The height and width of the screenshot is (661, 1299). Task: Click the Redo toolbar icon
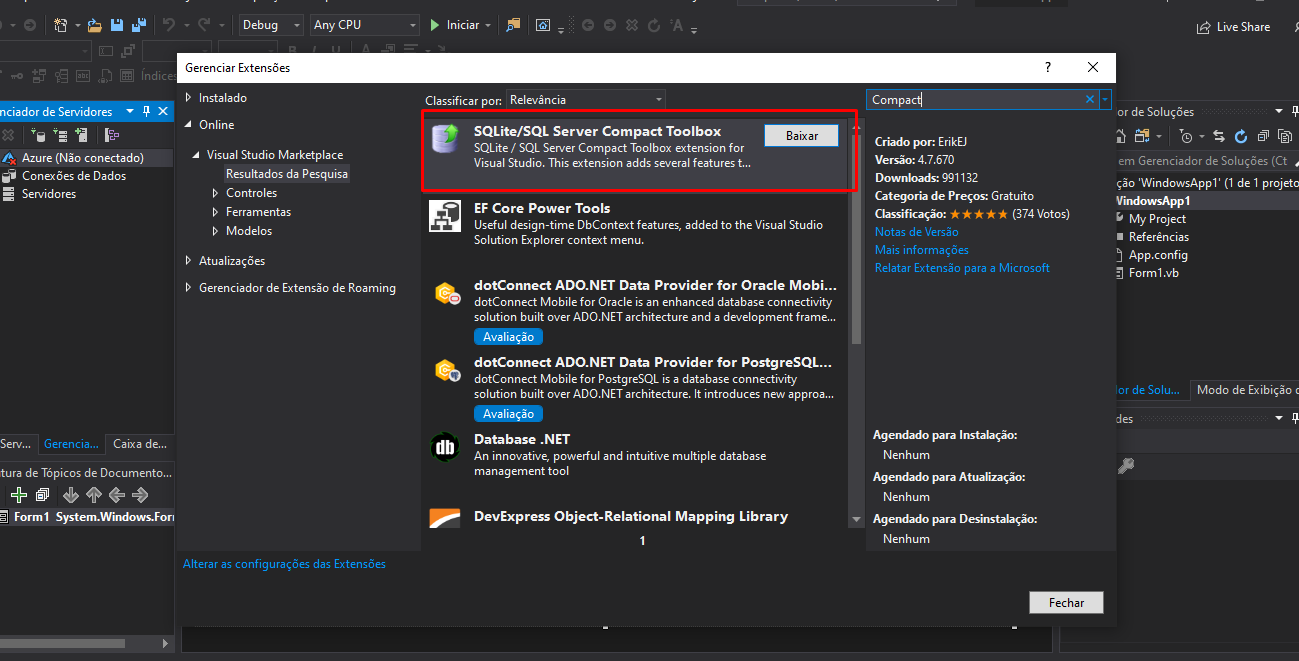click(204, 25)
